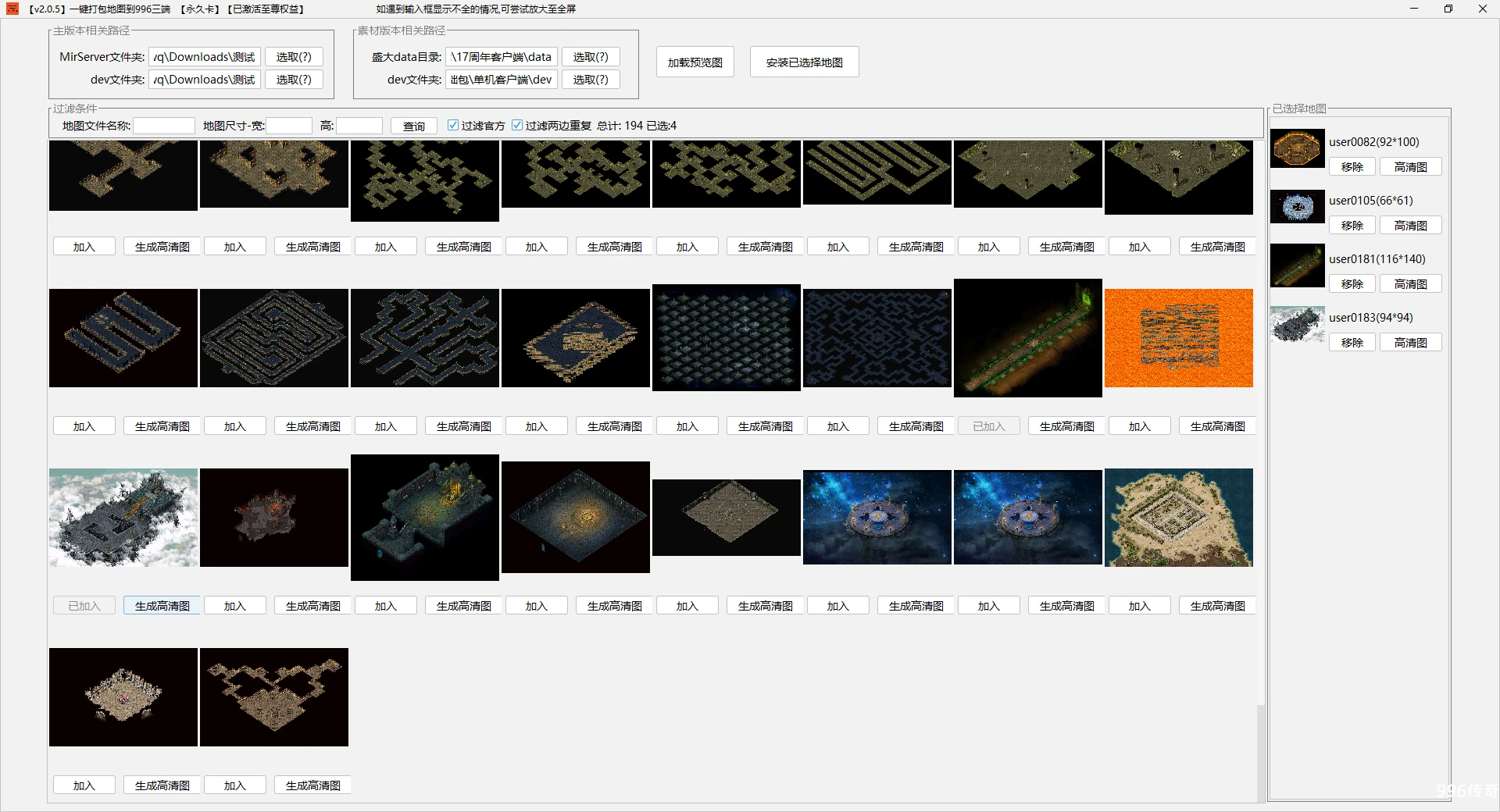Select the small tan ruins thumbnail in last row
The width and height of the screenshot is (1500, 812).
[123, 697]
